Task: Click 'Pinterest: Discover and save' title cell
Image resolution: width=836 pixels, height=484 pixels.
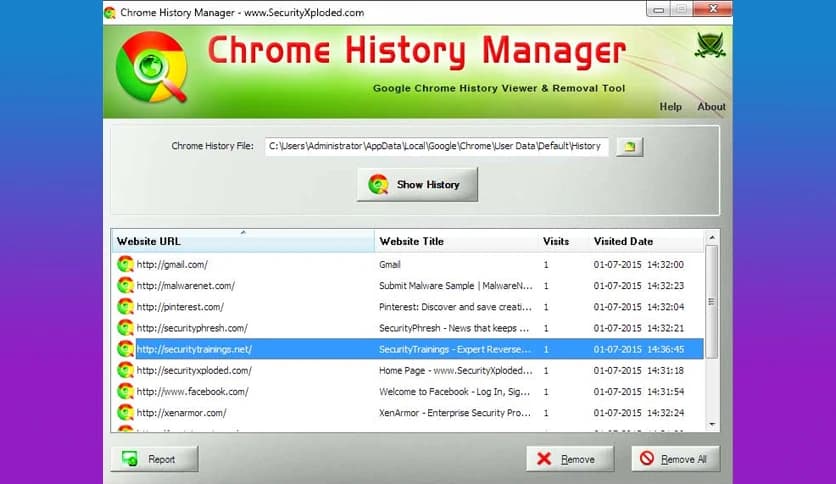Action: pyautogui.click(x=455, y=306)
